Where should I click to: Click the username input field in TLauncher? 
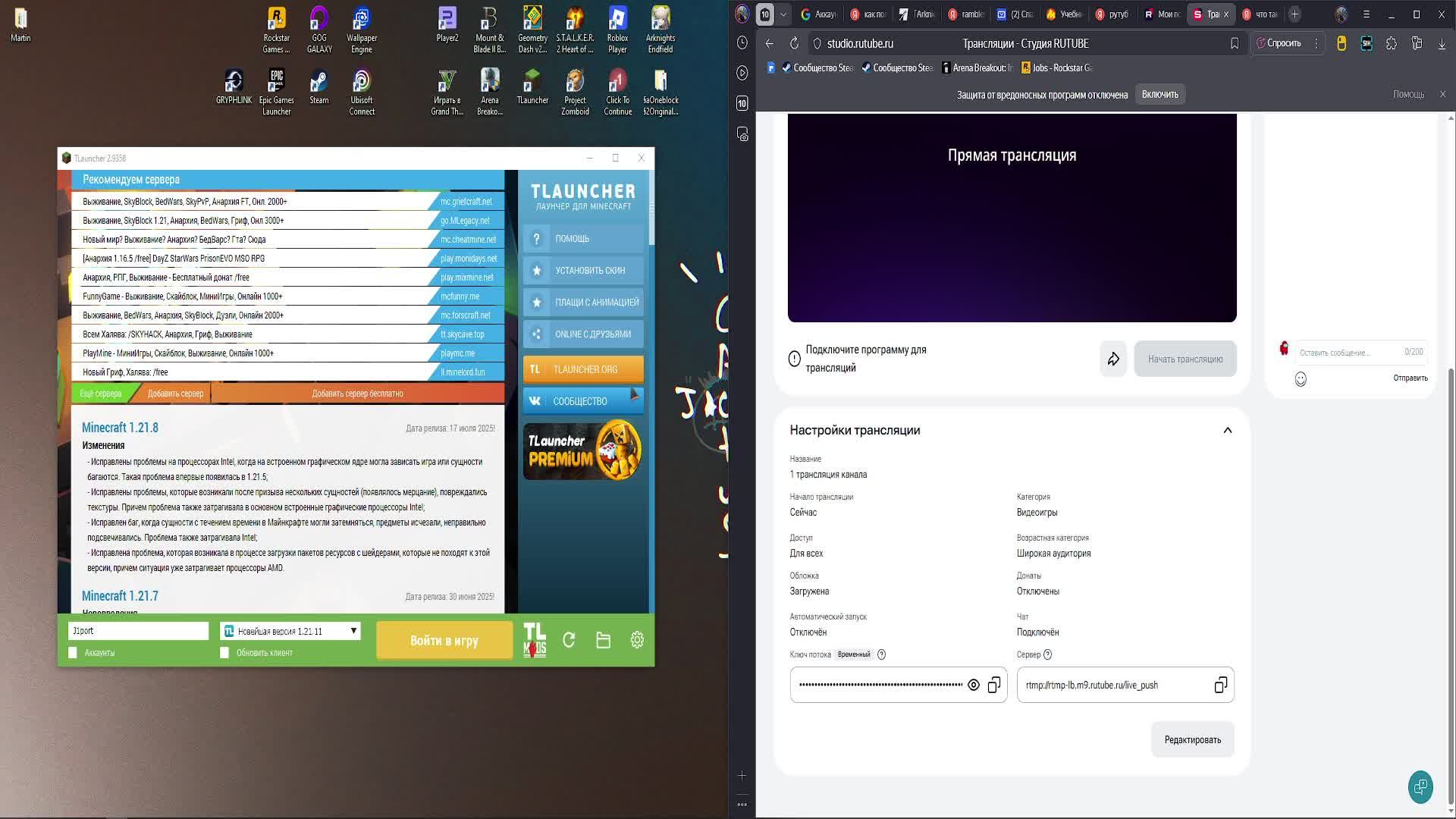pos(138,631)
